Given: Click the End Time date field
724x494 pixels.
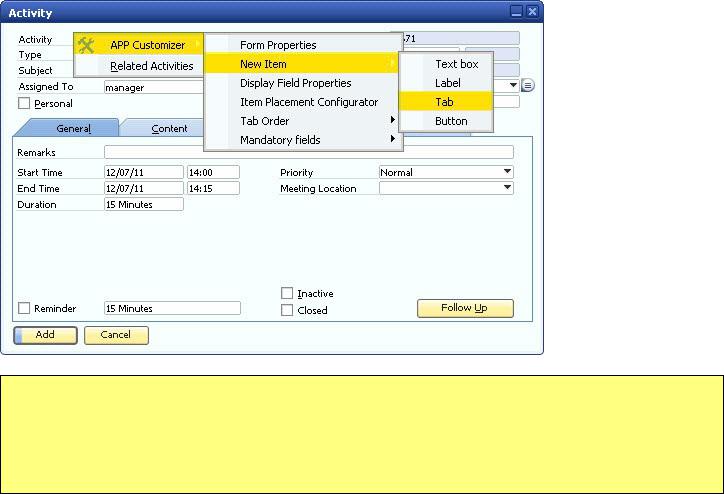Looking at the screenshot, I should (x=144, y=188).
